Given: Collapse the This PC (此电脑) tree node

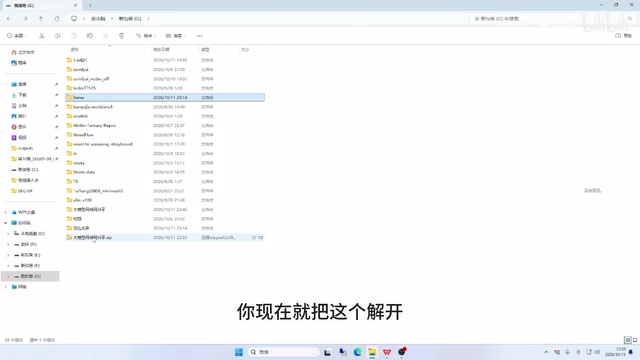Looking at the screenshot, I should pyautogui.click(x=6, y=223).
